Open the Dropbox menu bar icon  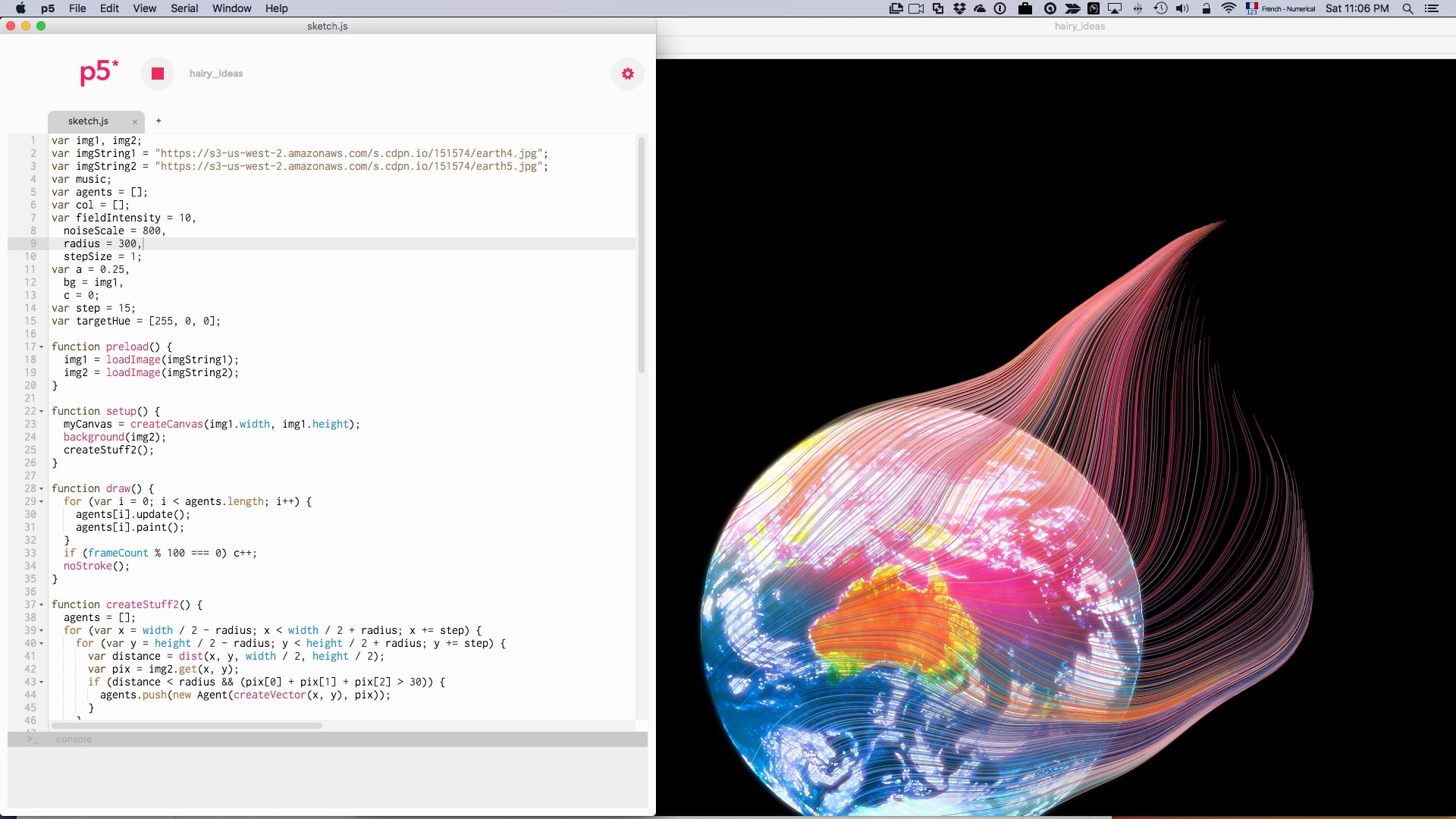point(959,8)
